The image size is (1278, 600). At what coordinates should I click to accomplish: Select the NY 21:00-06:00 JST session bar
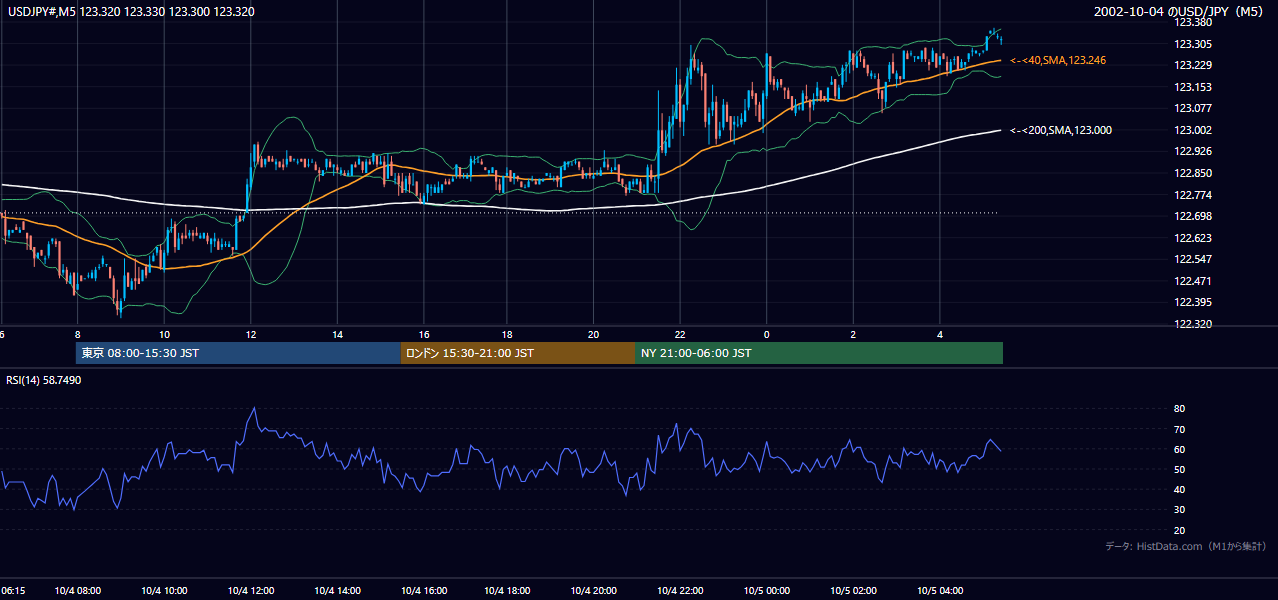(819, 353)
